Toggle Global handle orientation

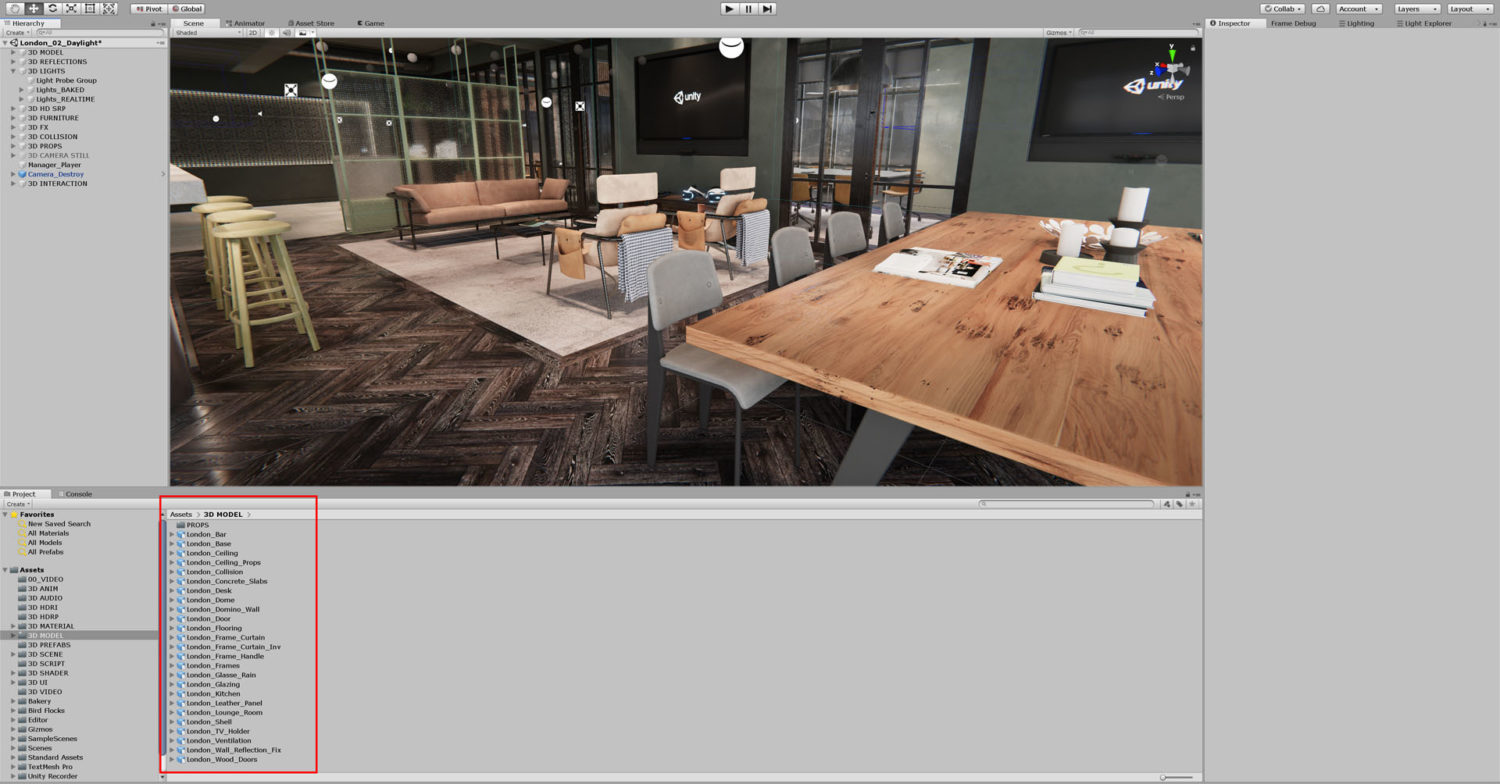click(x=188, y=8)
